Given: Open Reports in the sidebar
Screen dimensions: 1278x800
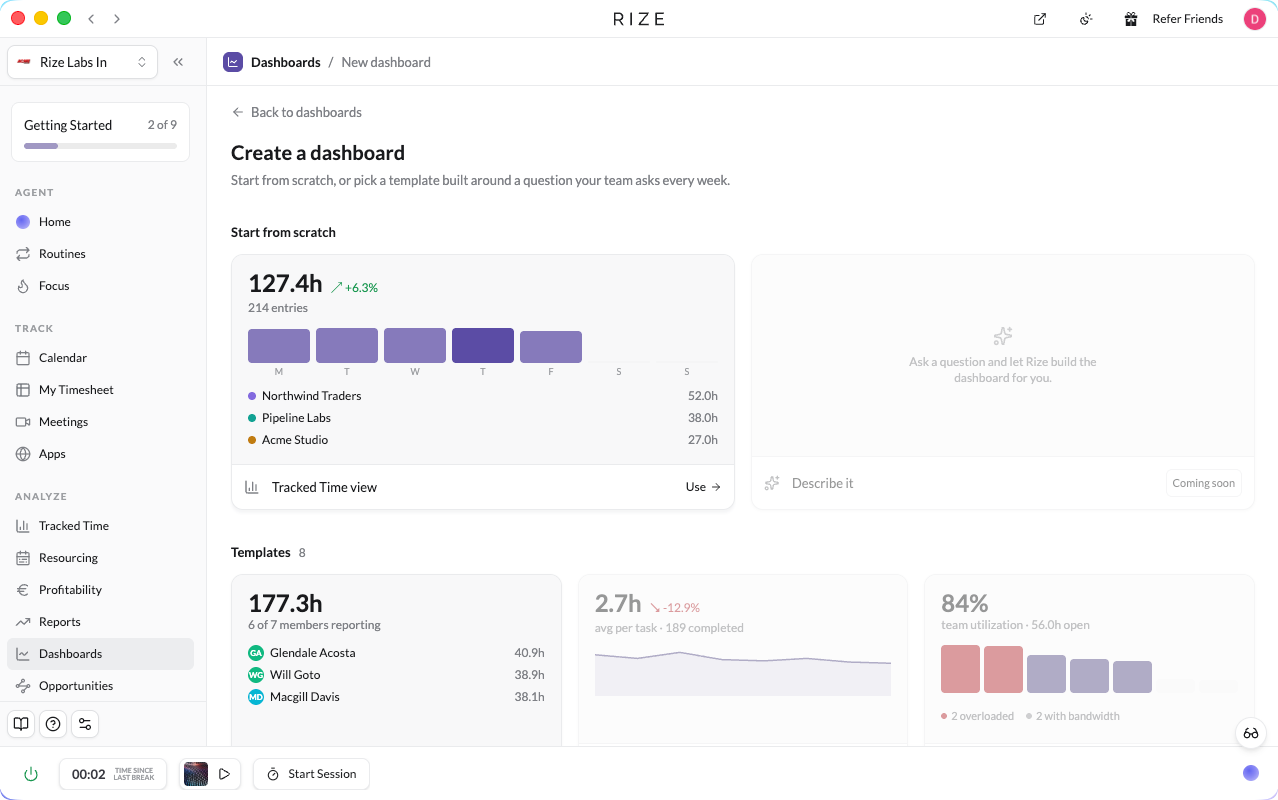Looking at the screenshot, I should click(100, 622).
